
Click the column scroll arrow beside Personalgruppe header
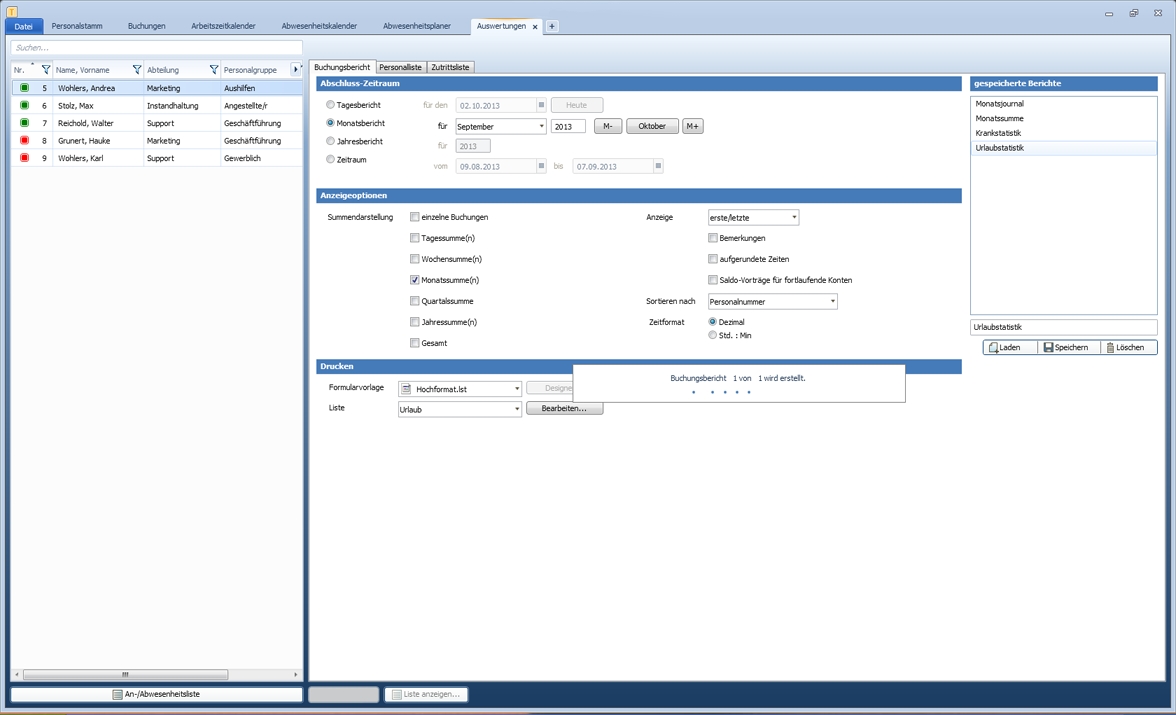click(x=296, y=69)
